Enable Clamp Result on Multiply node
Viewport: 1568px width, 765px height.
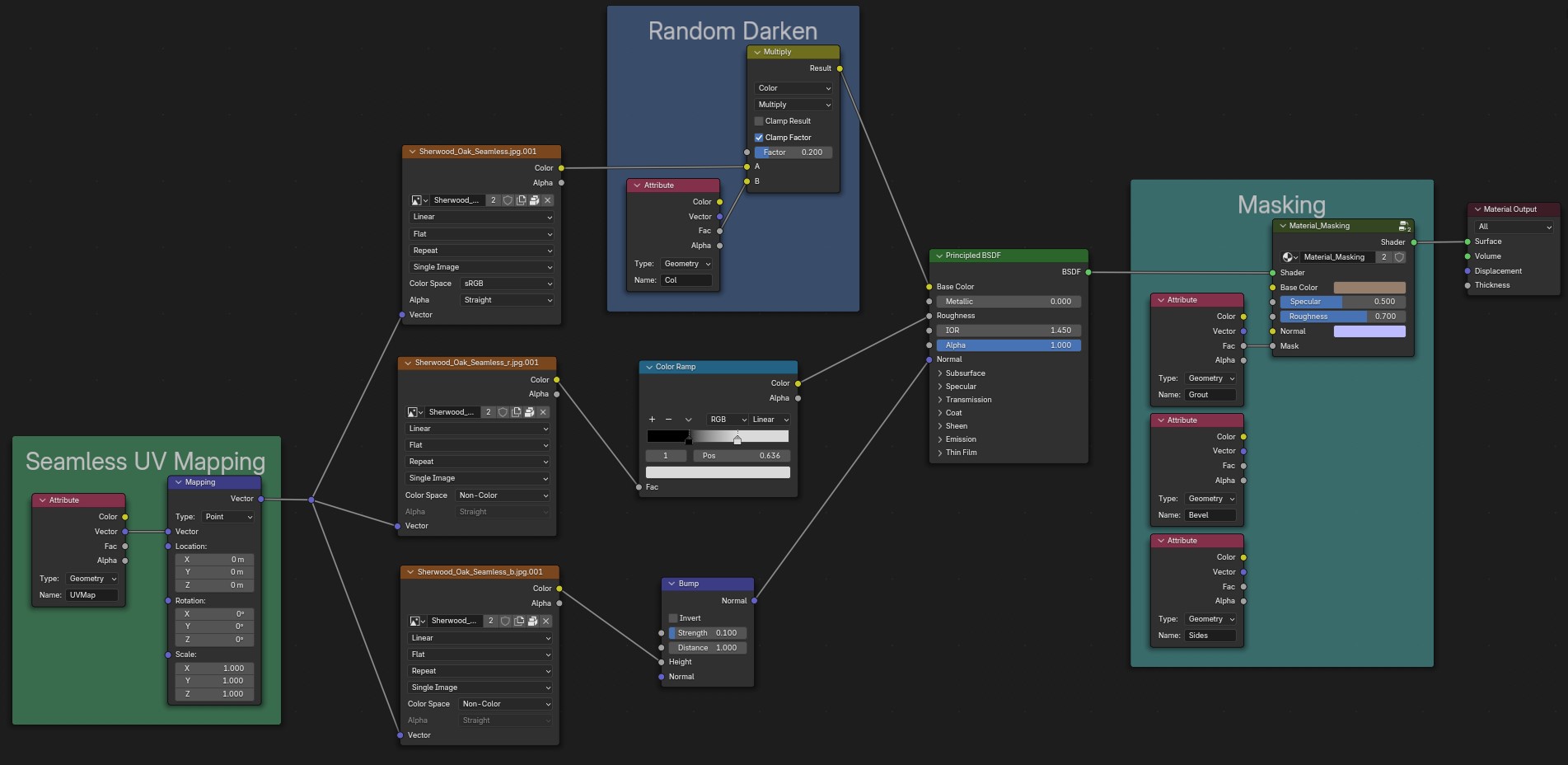pyautogui.click(x=759, y=121)
